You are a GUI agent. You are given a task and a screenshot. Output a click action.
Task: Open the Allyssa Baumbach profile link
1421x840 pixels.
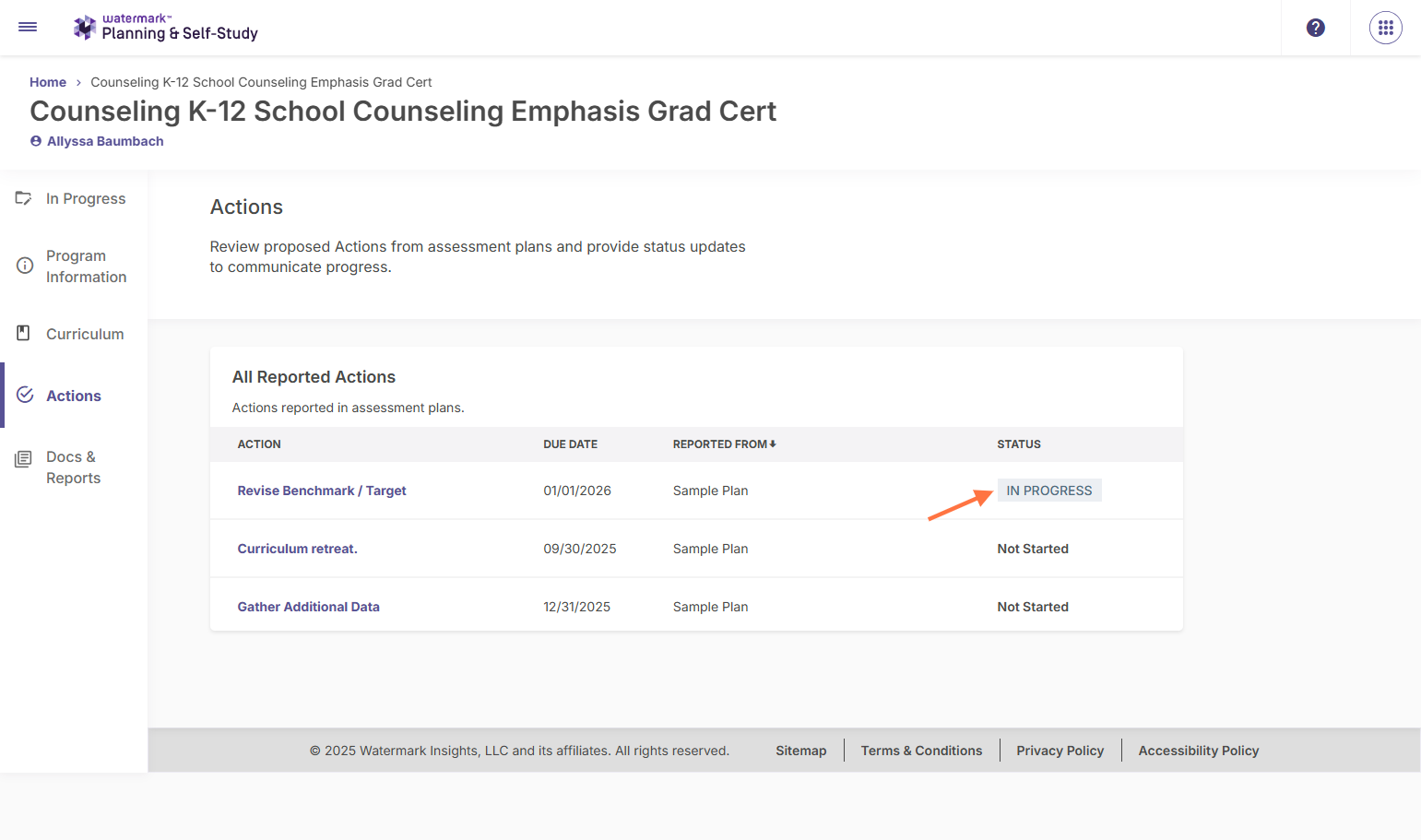point(105,141)
